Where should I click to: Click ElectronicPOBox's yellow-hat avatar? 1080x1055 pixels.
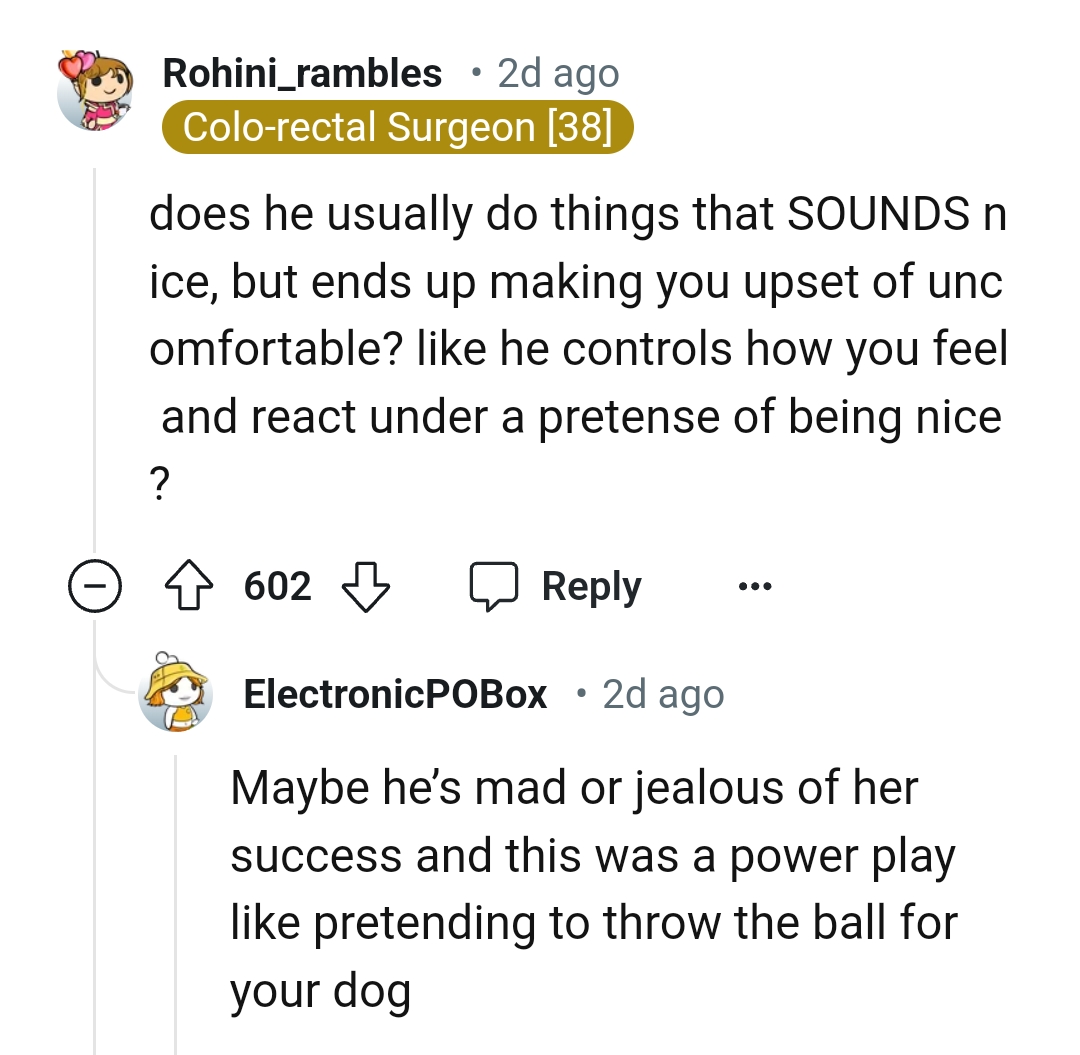click(x=176, y=695)
